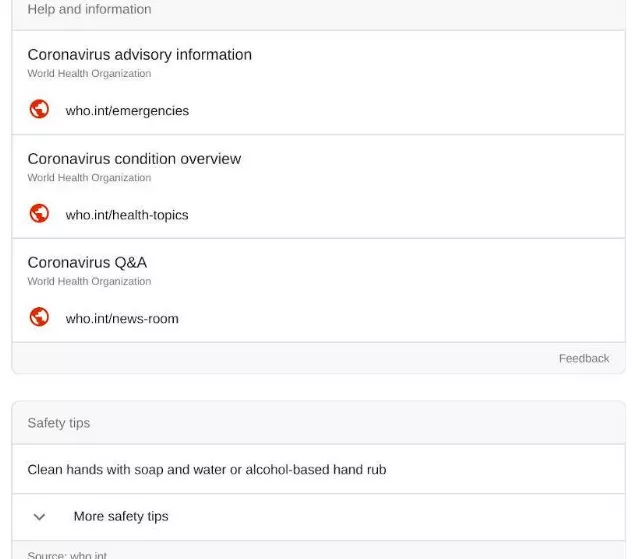The width and height of the screenshot is (640, 559).
Task: Click the Help and information header
Action: (318, 12)
